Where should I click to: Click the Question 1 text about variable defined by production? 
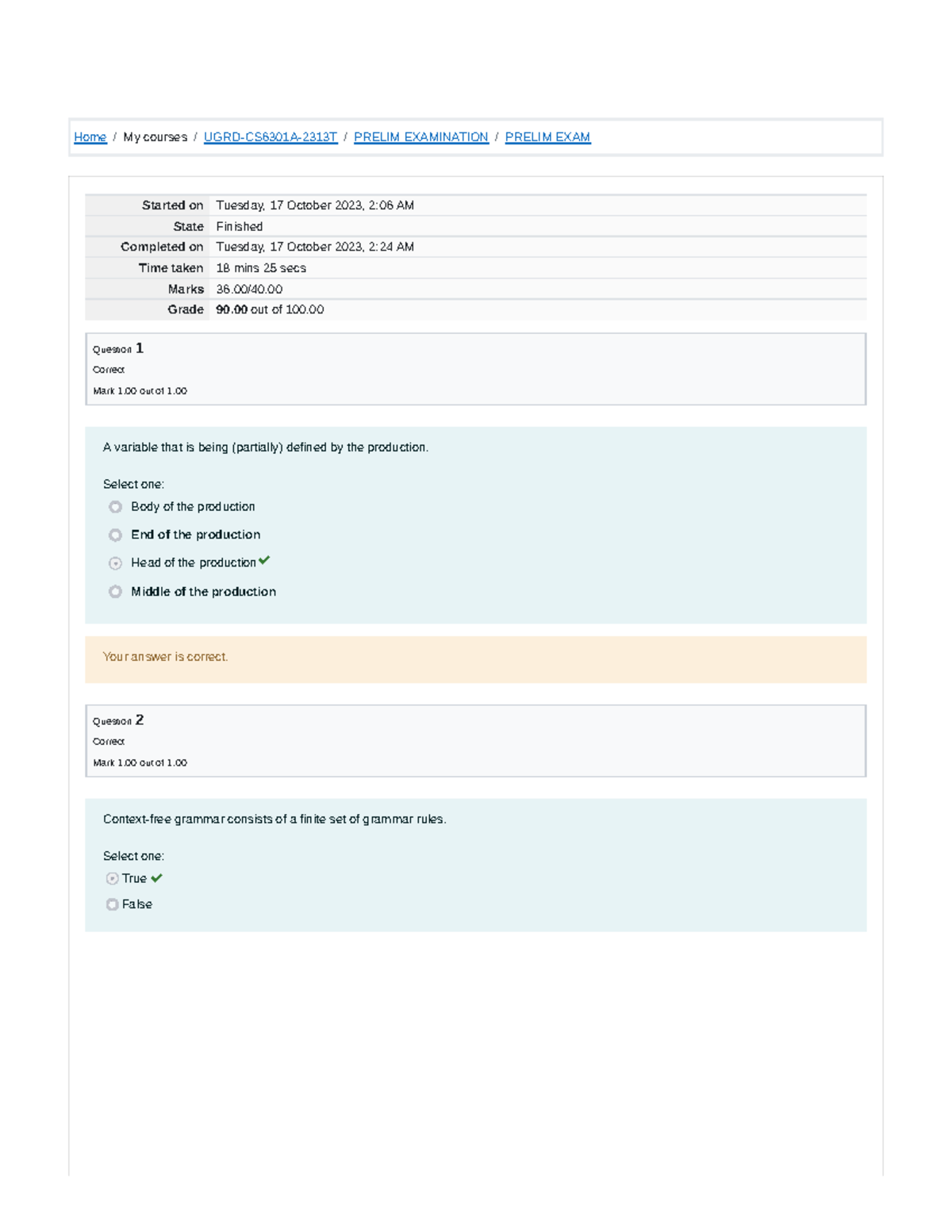pos(266,447)
